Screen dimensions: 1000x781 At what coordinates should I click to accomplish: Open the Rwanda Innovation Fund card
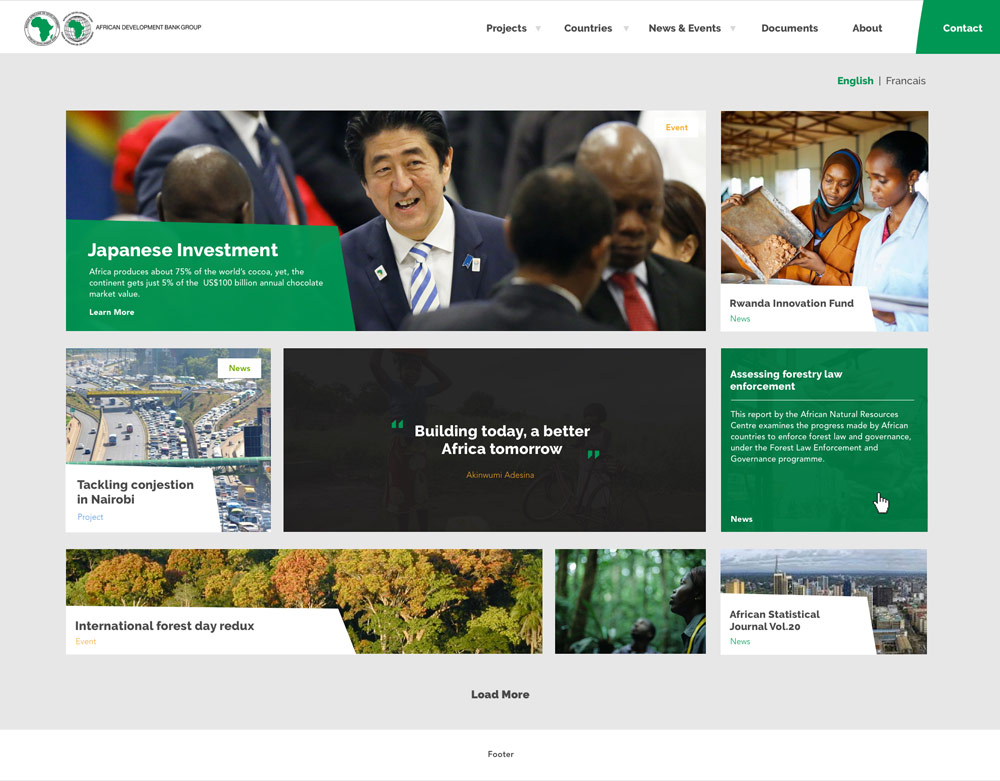point(791,303)
